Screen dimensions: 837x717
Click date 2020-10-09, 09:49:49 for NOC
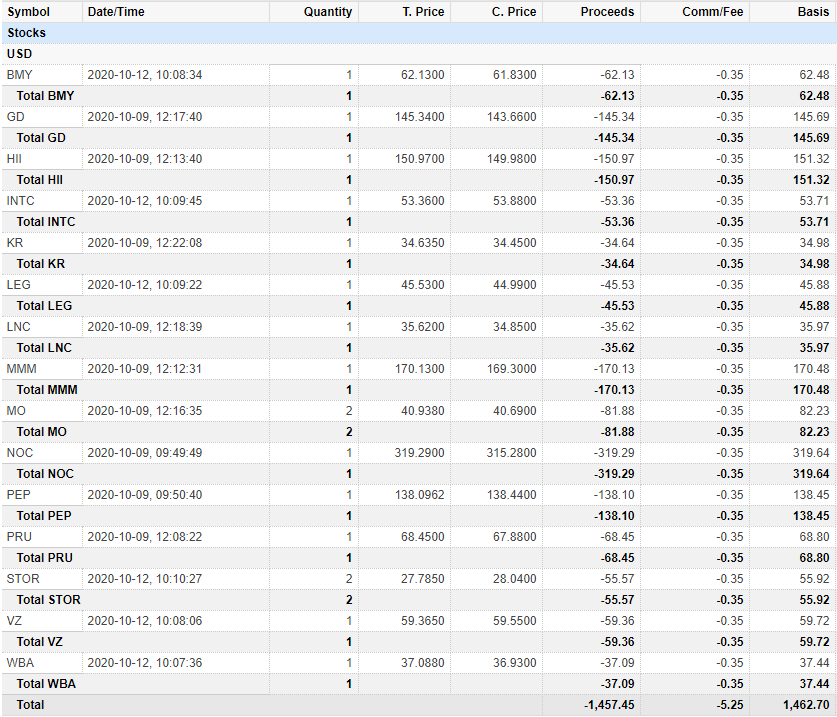[x=145, y=453]
